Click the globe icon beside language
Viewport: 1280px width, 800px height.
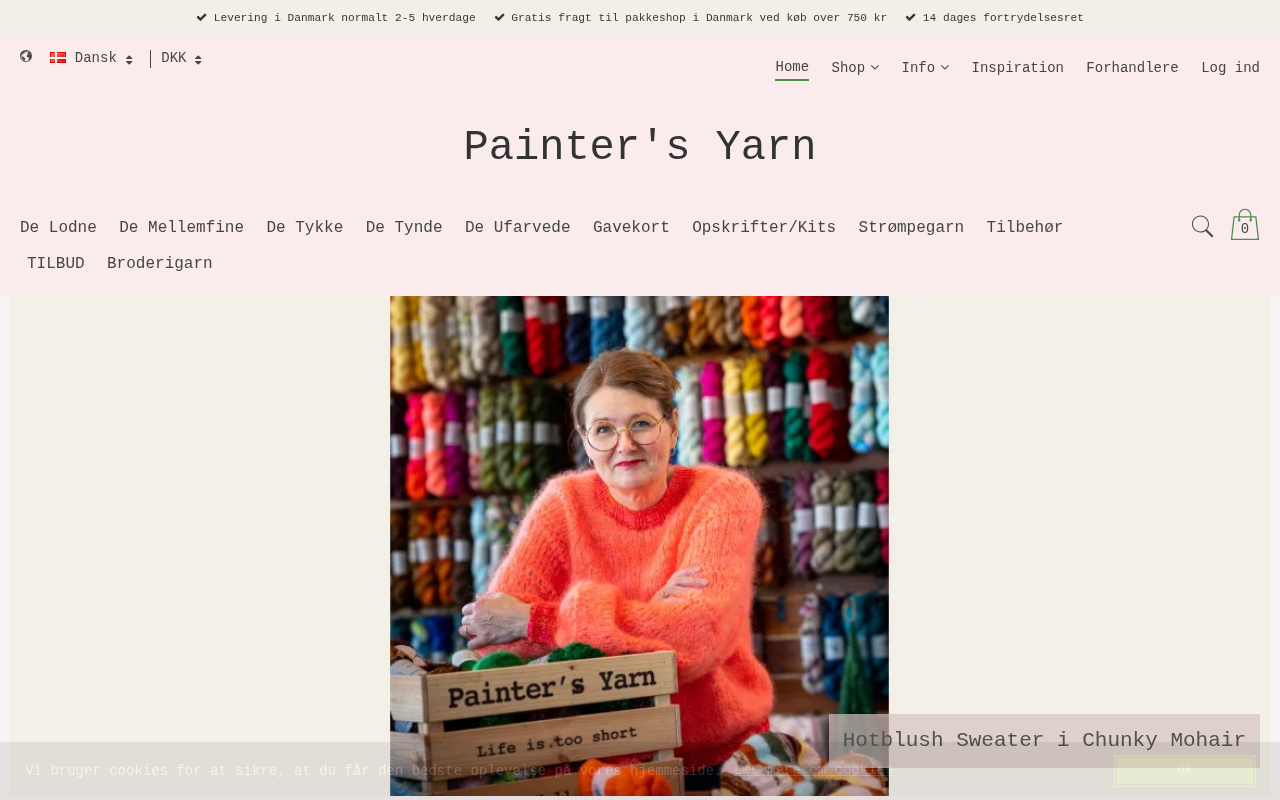point(26,57)
